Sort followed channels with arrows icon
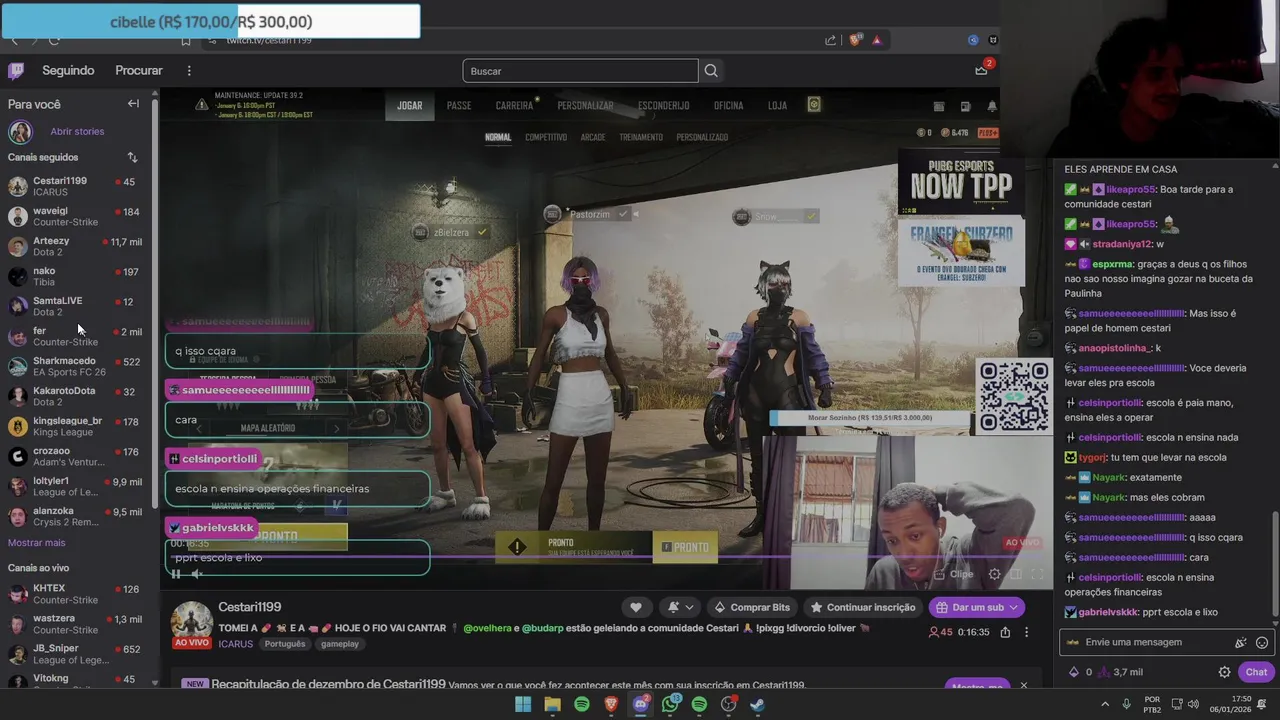The image size is (1280, 720). click(x=132, y=157)
